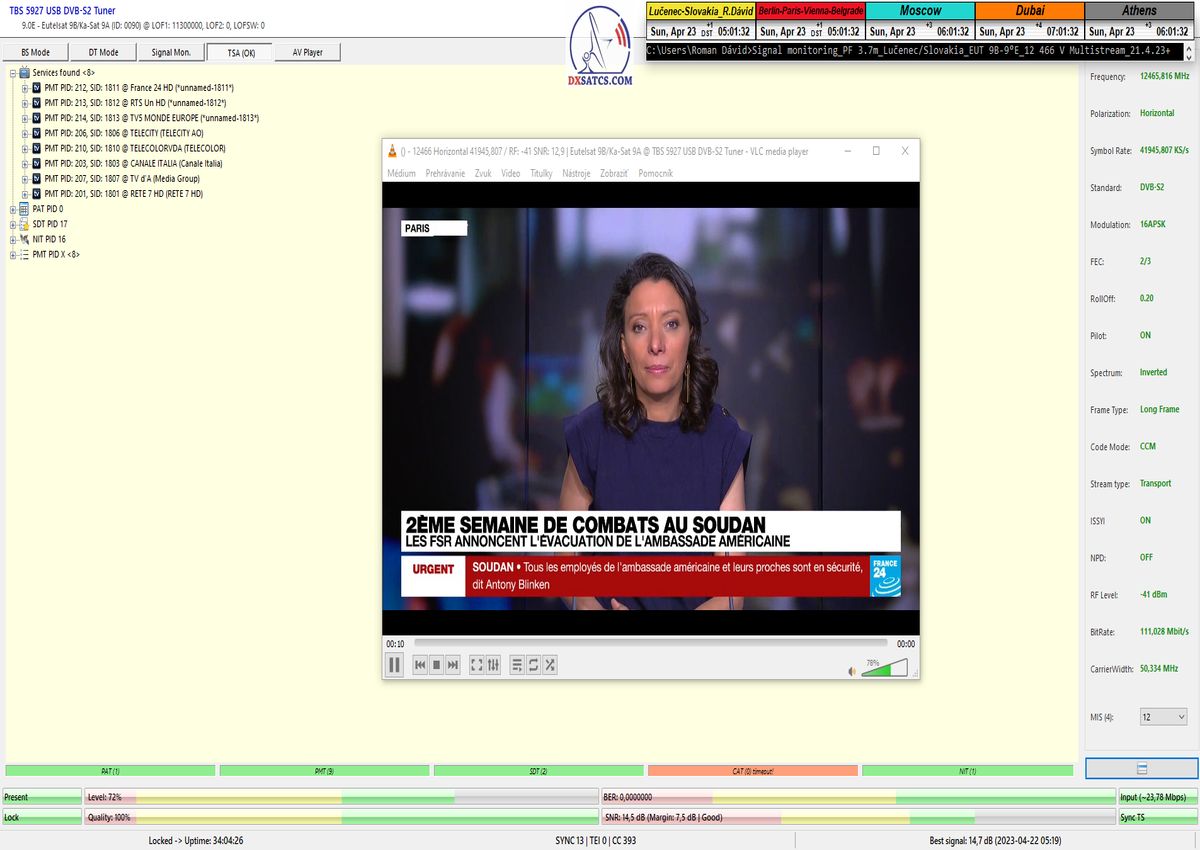This screenshot has height=850, width=1200.
Task: Toggle VLC loop playback mode
Action: [x=533, y=664]
